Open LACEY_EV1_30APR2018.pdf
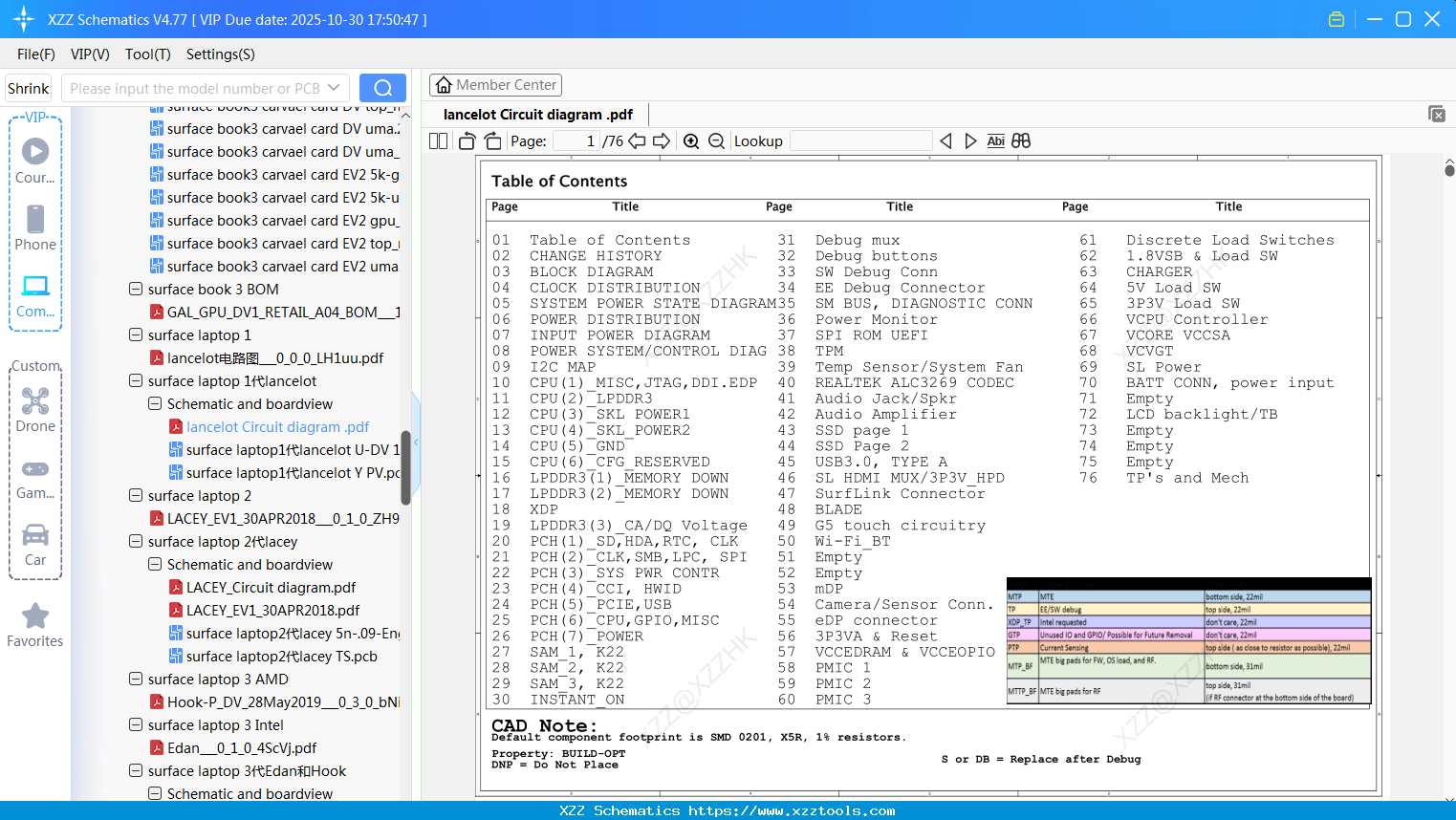1456x820 pixels. point(265,610)
